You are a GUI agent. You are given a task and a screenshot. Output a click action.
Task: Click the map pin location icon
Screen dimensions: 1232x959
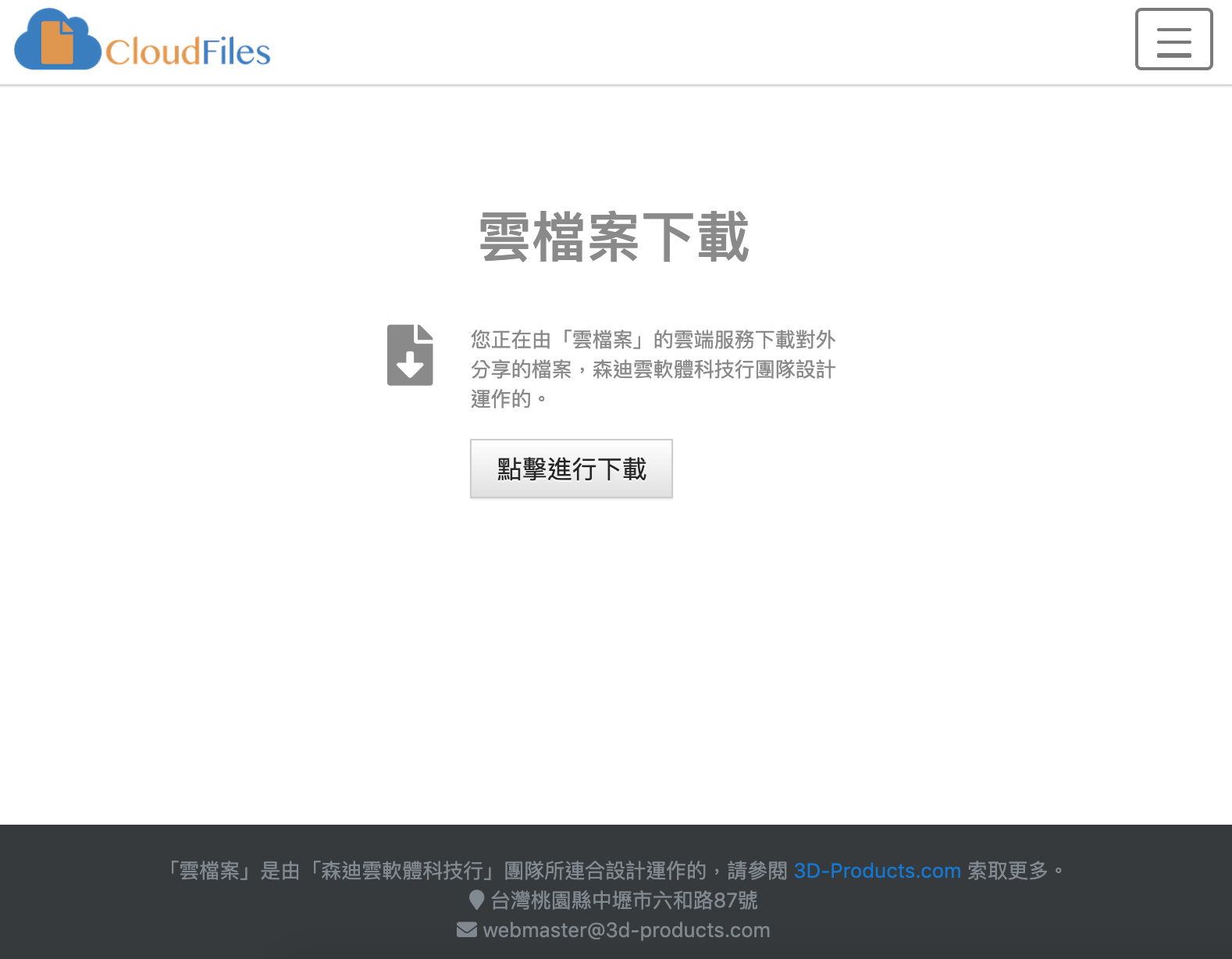pyautogui.click(x=476, y=900)
